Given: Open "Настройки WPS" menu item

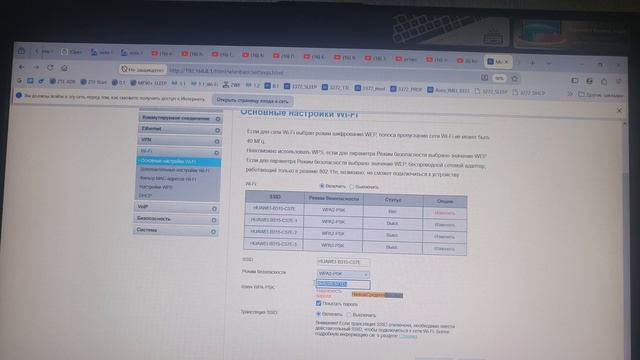Looking at the screenshot, I should tap(156, 187).
